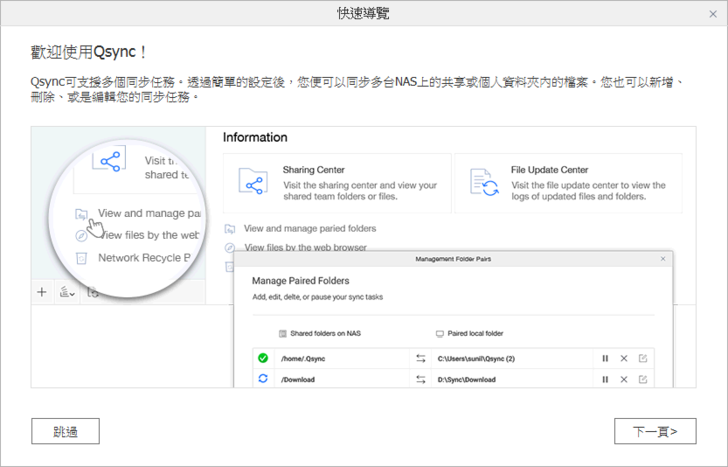The width and height of the screenshot is (728, 467).
Task: Click two-way sync arrows in /Download row
Action: (x=421, y=379)
